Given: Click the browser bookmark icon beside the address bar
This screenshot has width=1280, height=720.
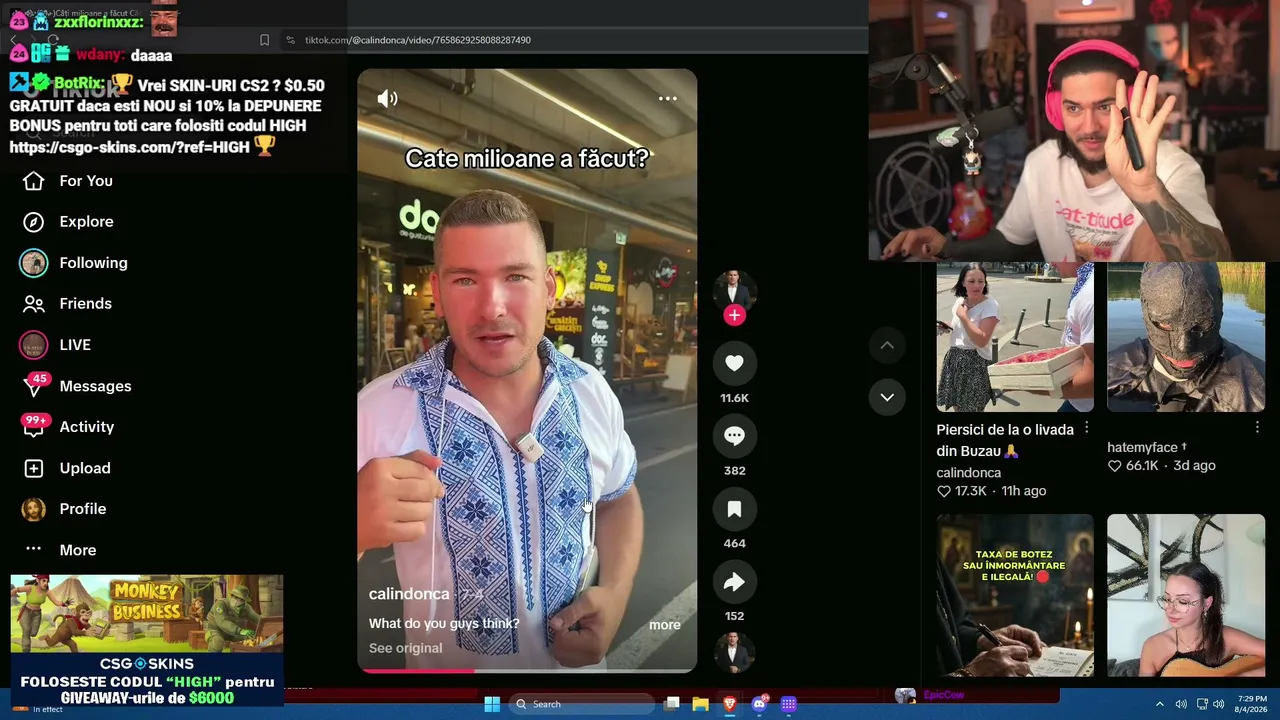Looking at the screenshot, I should [x=264, y=40].
